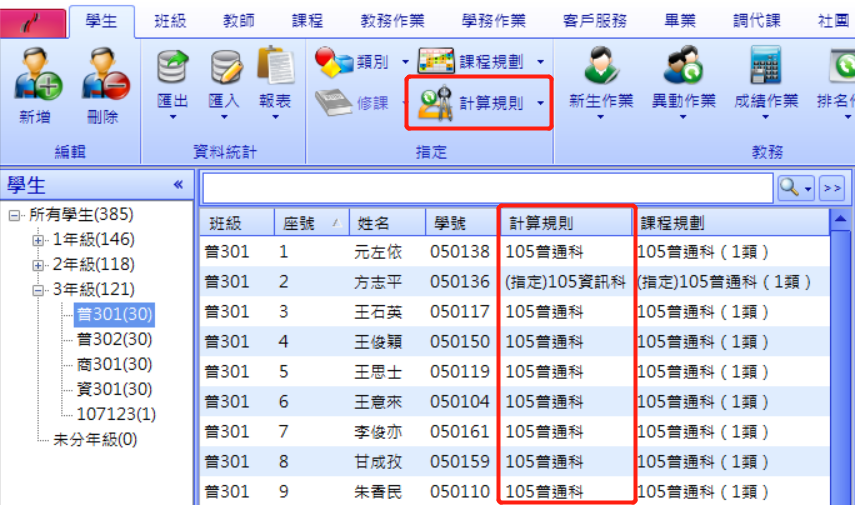This screenshot has width=855, height=505.
Task: Open the 教務作業 tab
Action: point(392,21)
